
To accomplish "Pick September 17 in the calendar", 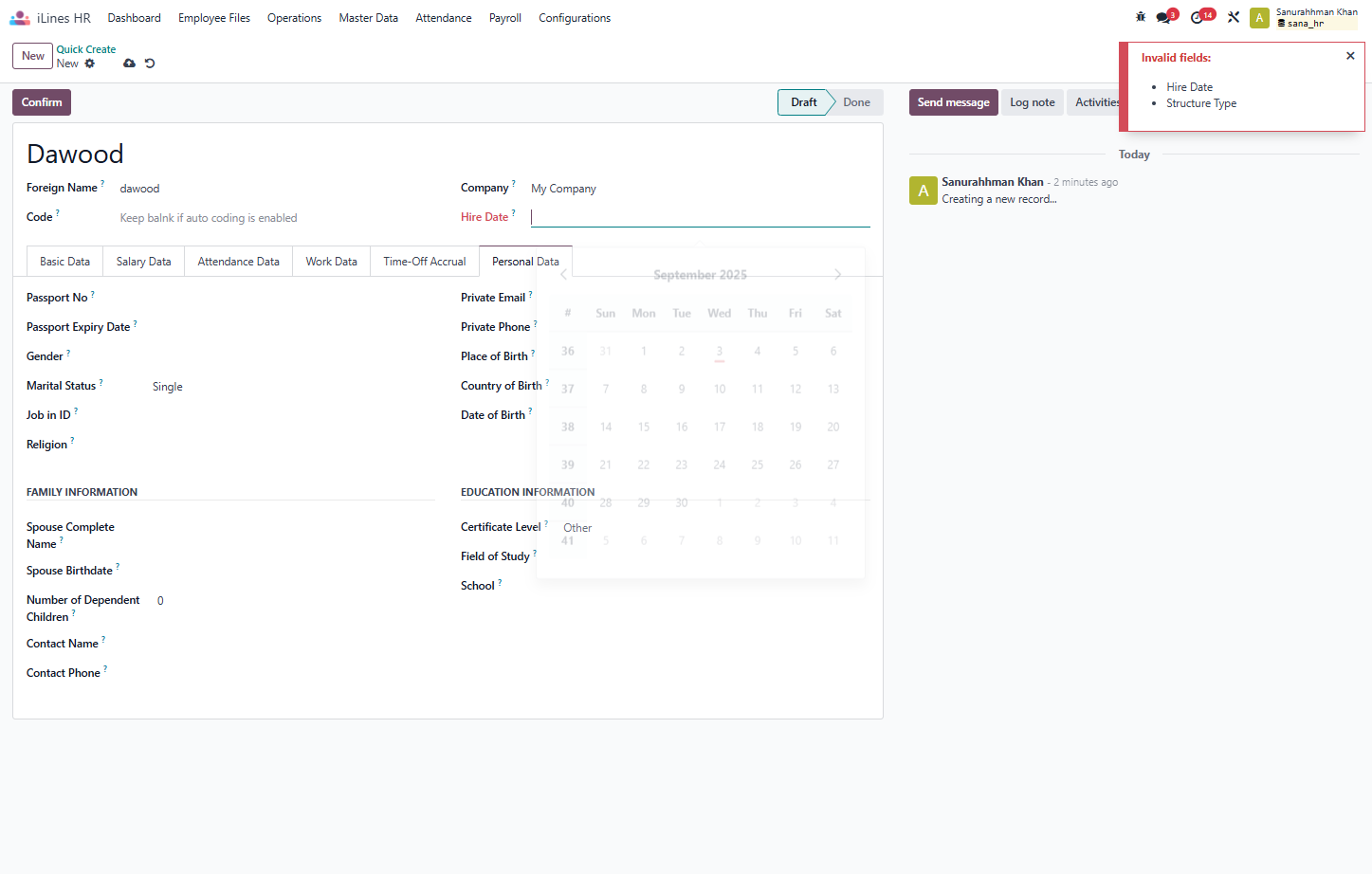I will click(720, 428).
